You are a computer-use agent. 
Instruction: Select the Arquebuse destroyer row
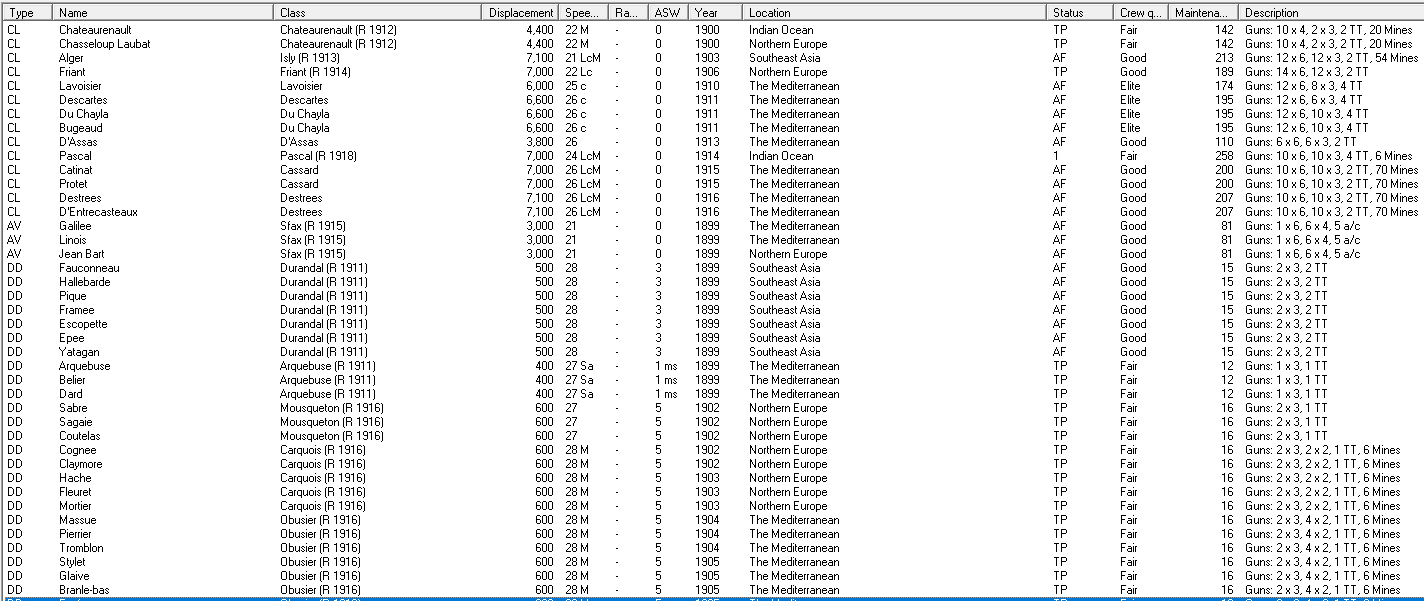pos(84,366)
